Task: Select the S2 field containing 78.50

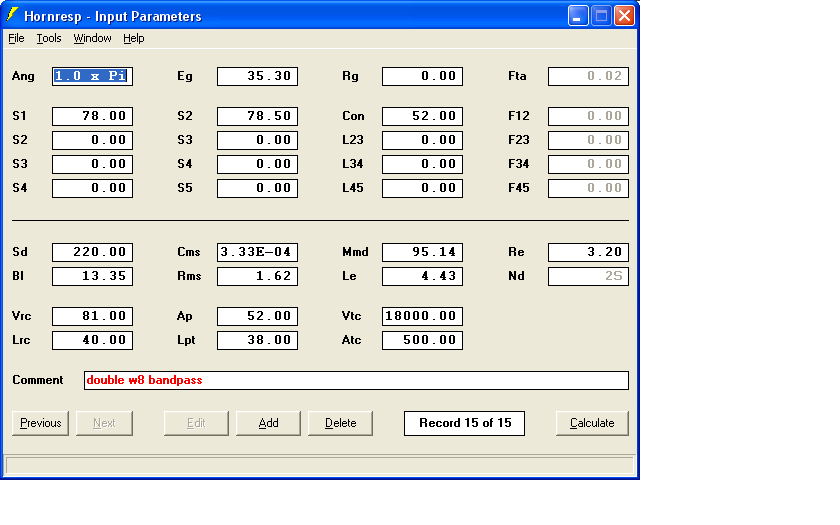Action: pyautogui.click(x=257, y=116)
